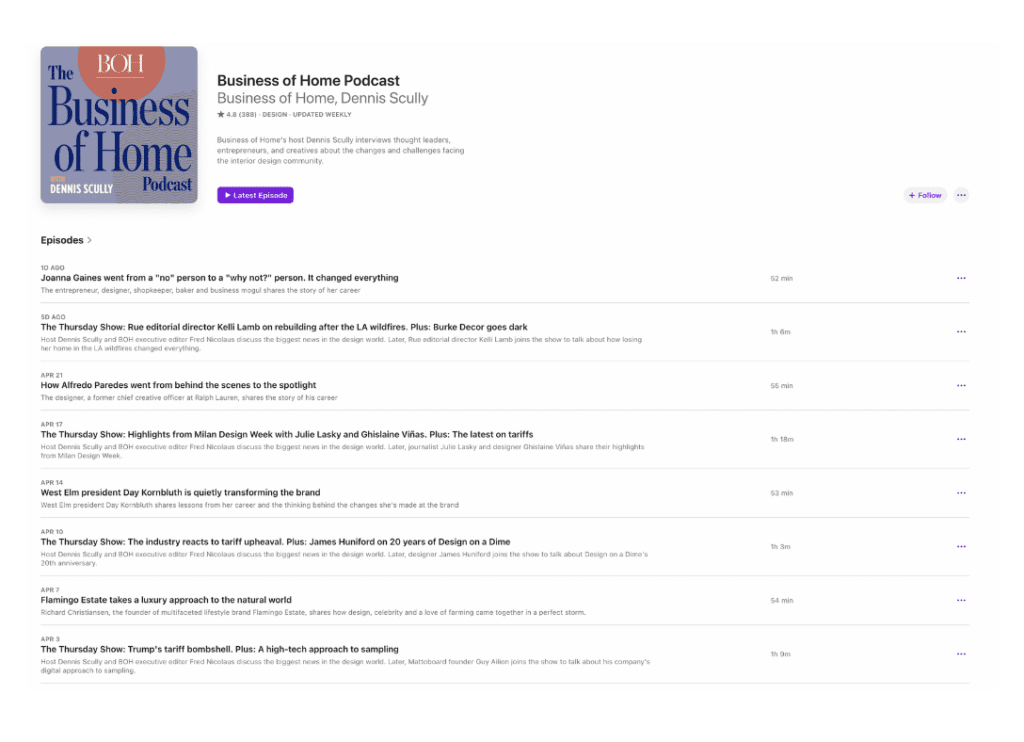The image size is (1024, 742).
Task: Open more options for Kelli Lamb episode
Action: pyautogui.click(x=961, y=332)
